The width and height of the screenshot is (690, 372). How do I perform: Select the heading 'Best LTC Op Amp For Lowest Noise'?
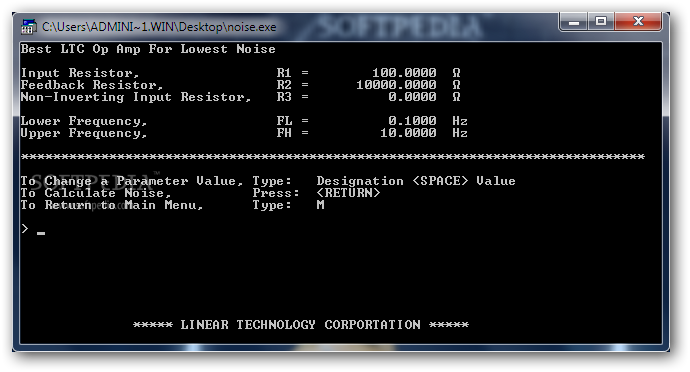[x=148, y=49]
